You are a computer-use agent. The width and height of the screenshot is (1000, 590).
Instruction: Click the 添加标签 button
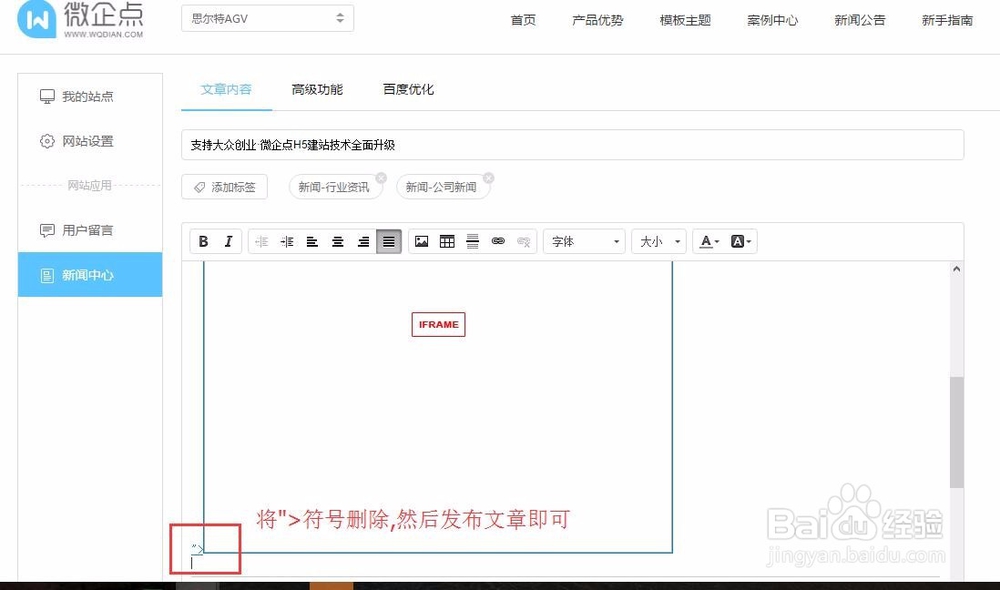[224, 187]
